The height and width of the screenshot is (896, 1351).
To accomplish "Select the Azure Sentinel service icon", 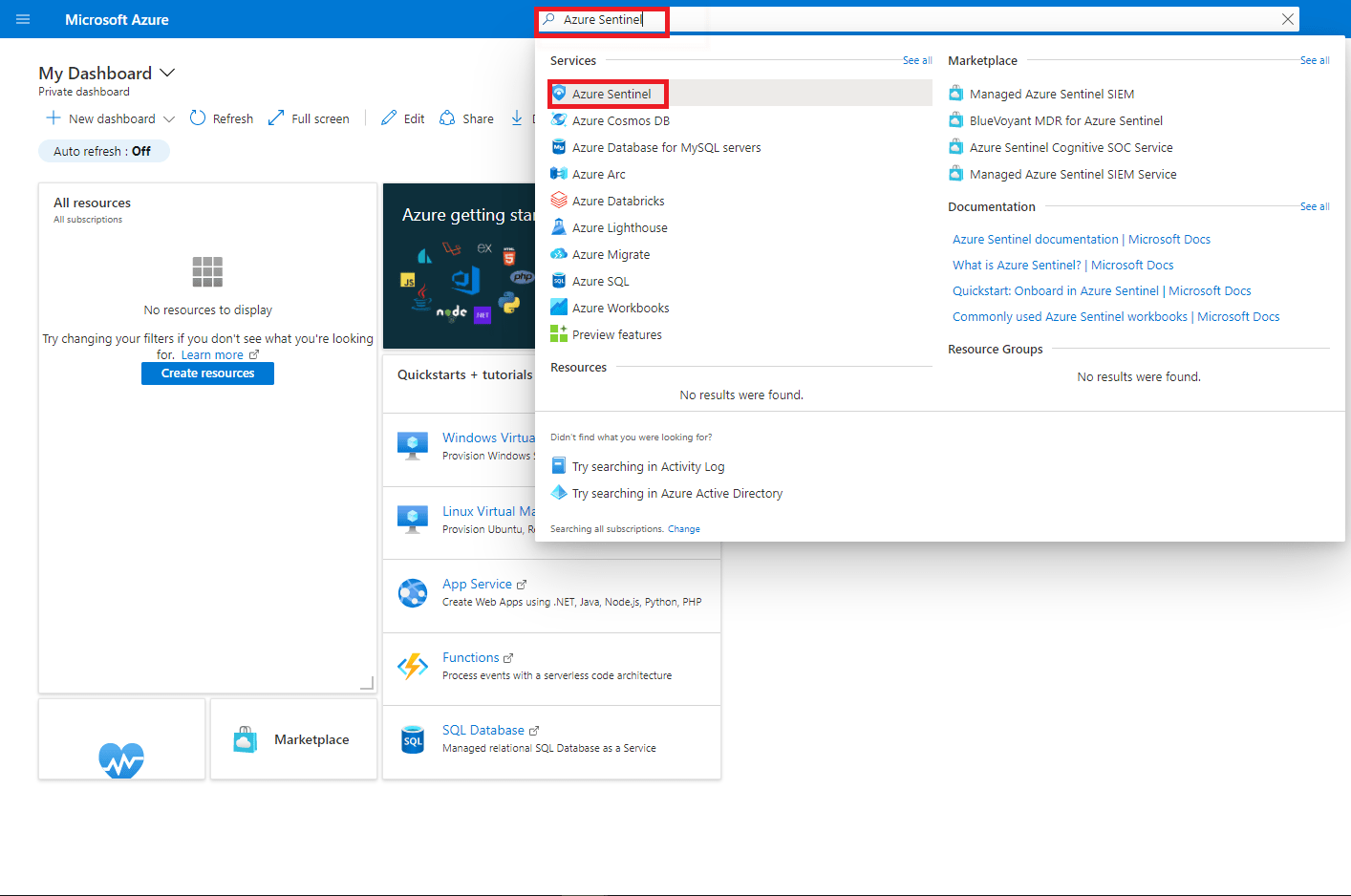I will tap(557, 93).
